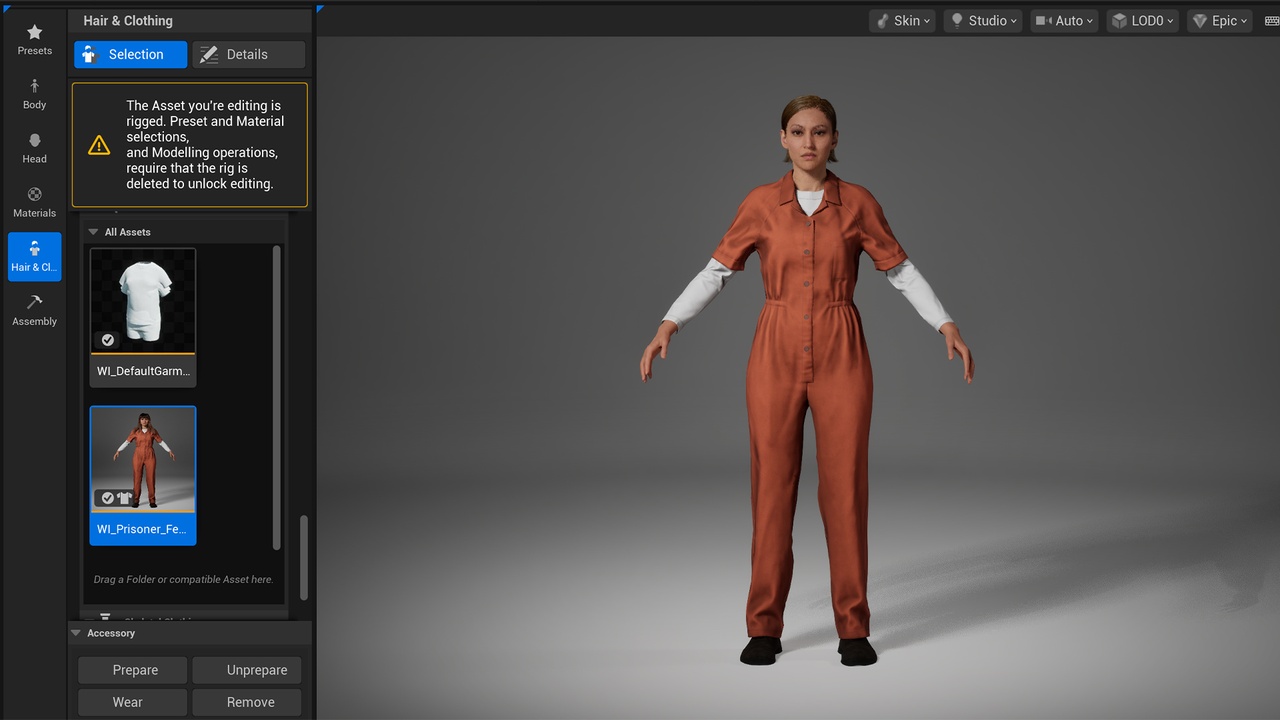This screenshot has width=1280, height=720.
Task: Click the keyboard icon at the top right
Action: (x=1271, y=21)
